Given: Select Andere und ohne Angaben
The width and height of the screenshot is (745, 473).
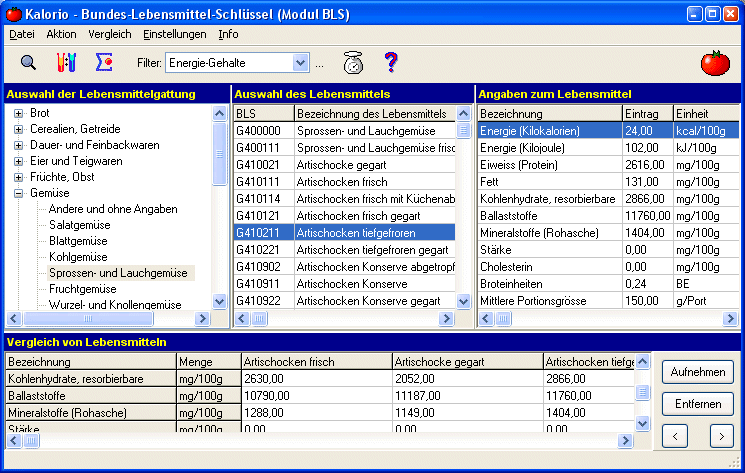Looking at the screenshot, I should point(113,209).
